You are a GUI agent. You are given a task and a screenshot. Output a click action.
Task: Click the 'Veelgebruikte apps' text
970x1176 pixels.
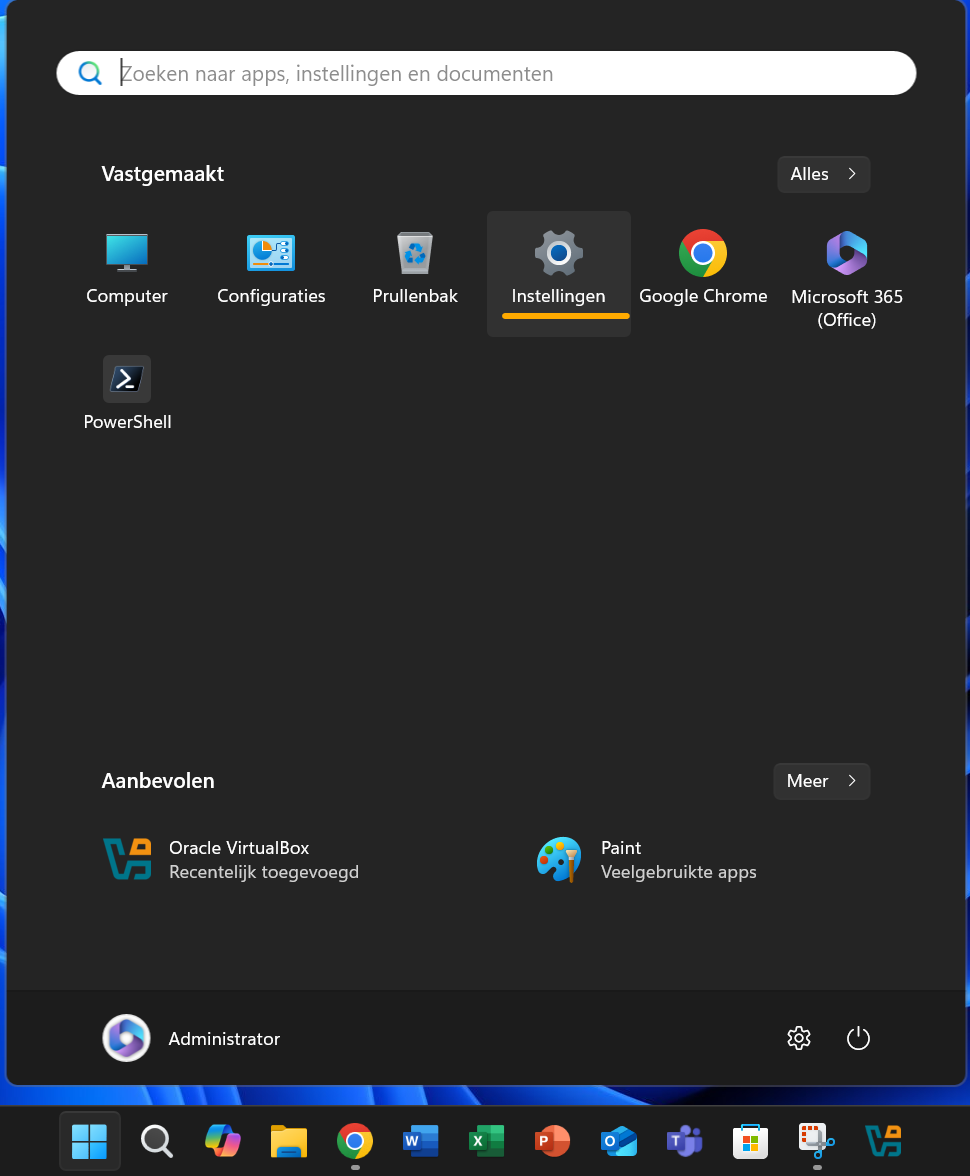coord(679,872)
